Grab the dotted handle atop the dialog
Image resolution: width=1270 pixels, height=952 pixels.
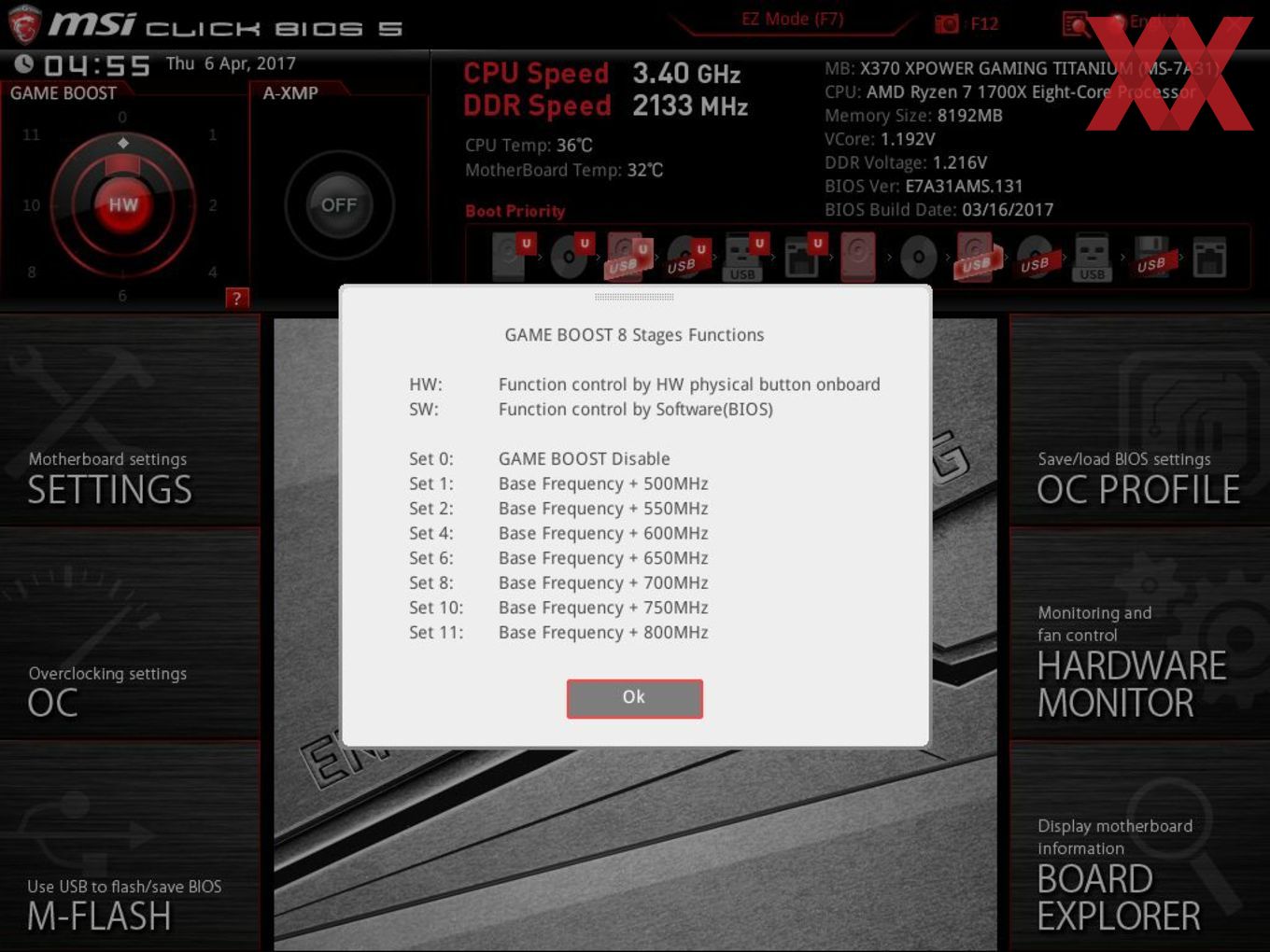pyautogui.click(x=634, y=297)
